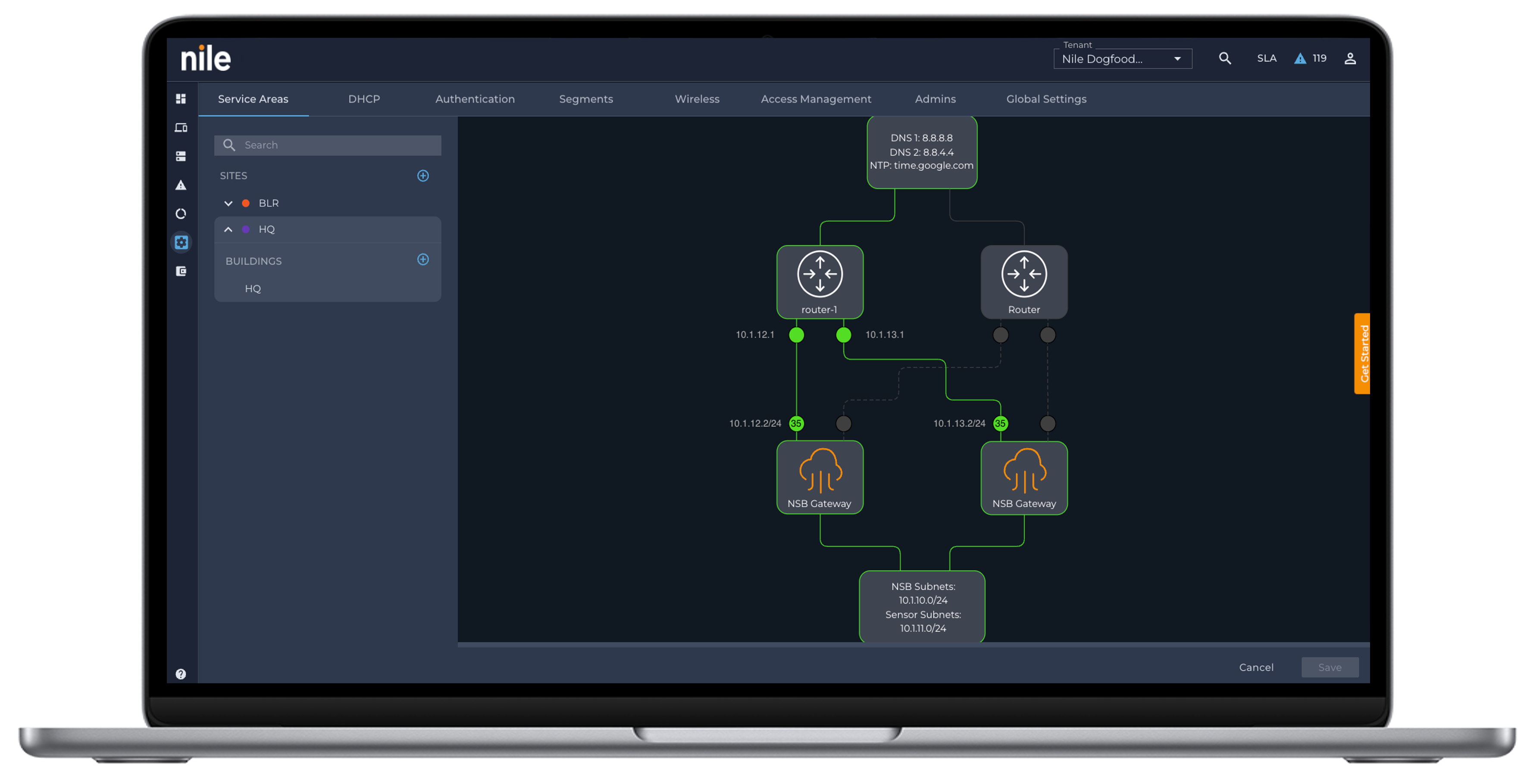Select the NSB Gateway at 10.1.12.2/24
Image resolution: width=1533 pixels, height=784 pixels.
click(x=820, y=477)
